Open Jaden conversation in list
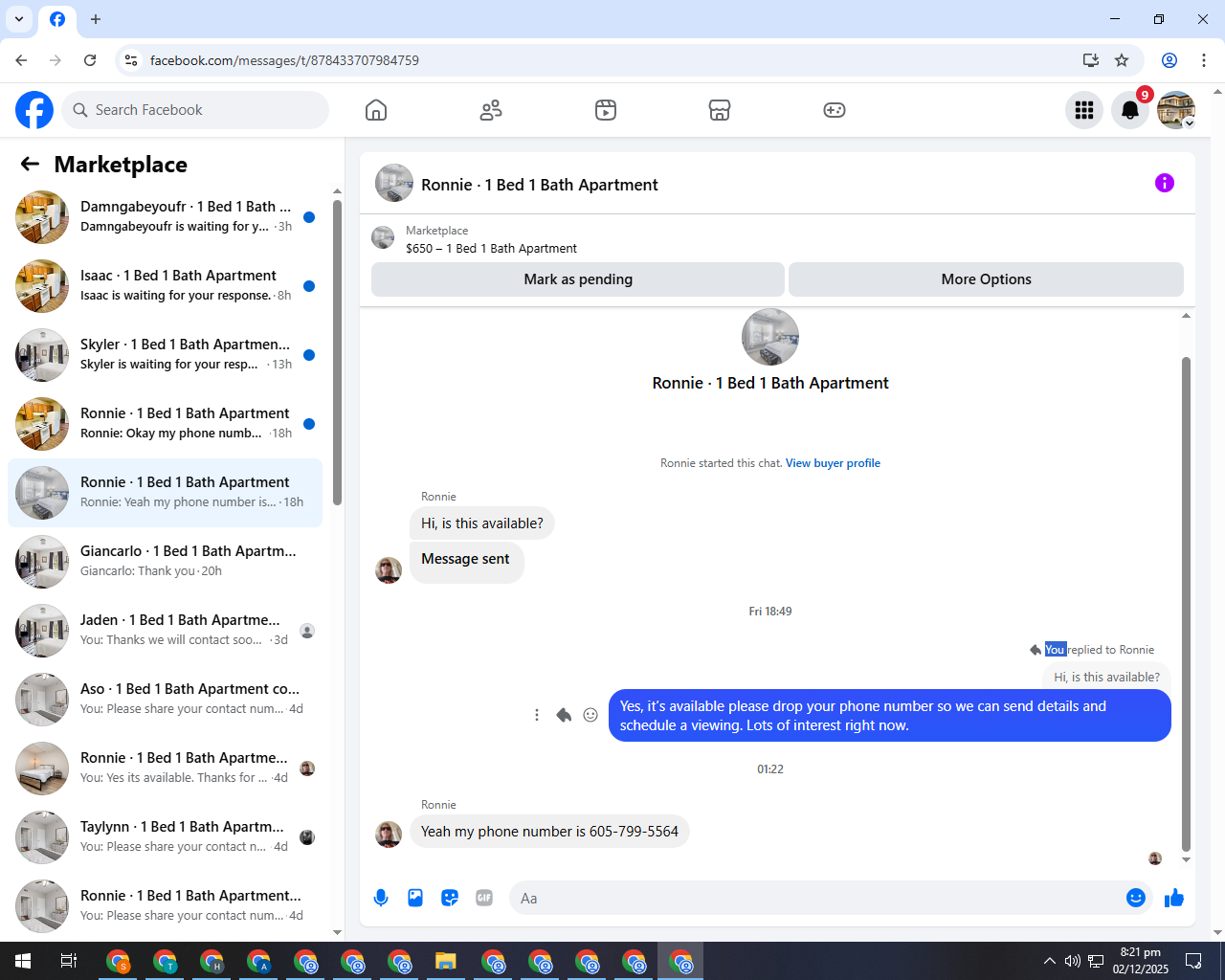This screenshot has width=1225, height=980. coord(165,631)
